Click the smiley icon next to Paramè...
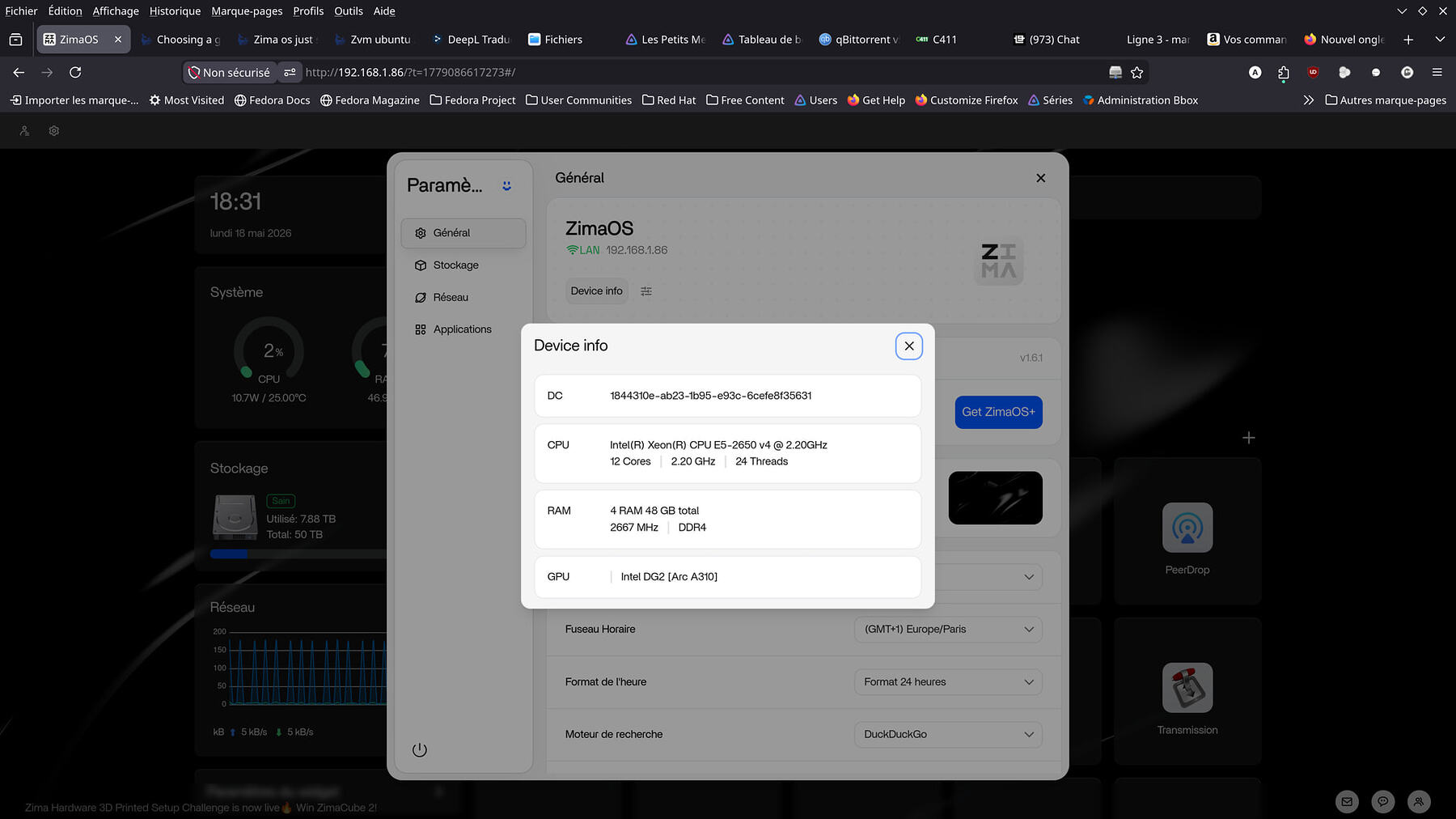Viewport: 1456px width, 819px height. 506,186
